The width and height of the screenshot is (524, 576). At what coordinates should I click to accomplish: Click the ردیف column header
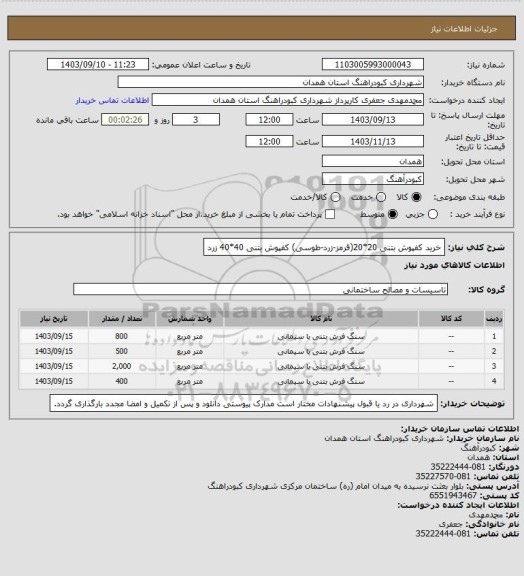[x=494, y=319]
